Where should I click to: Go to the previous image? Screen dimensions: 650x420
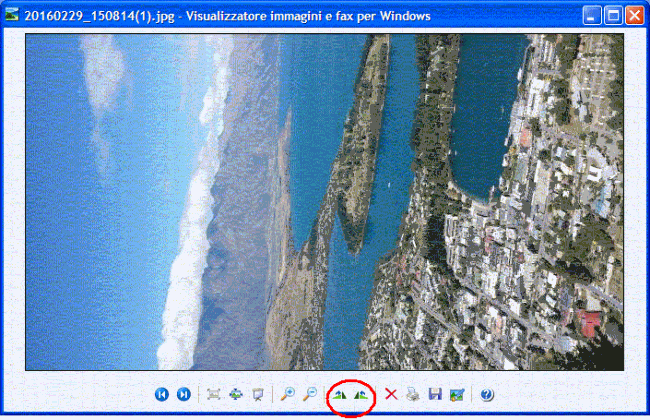[x=162, y=395]
